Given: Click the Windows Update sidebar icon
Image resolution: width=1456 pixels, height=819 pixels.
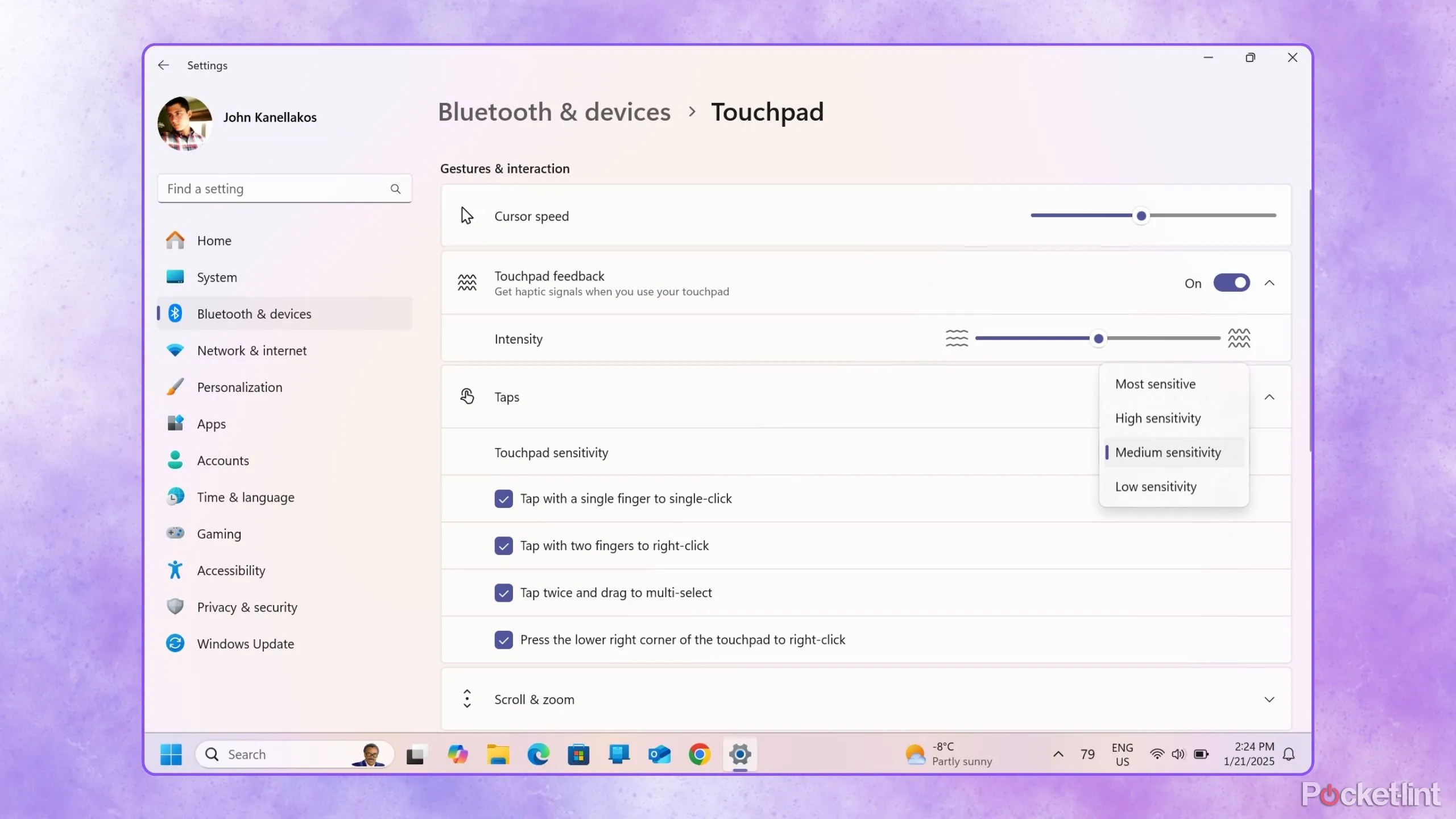Looking at the screenshot, I should [x=175, y=643].
